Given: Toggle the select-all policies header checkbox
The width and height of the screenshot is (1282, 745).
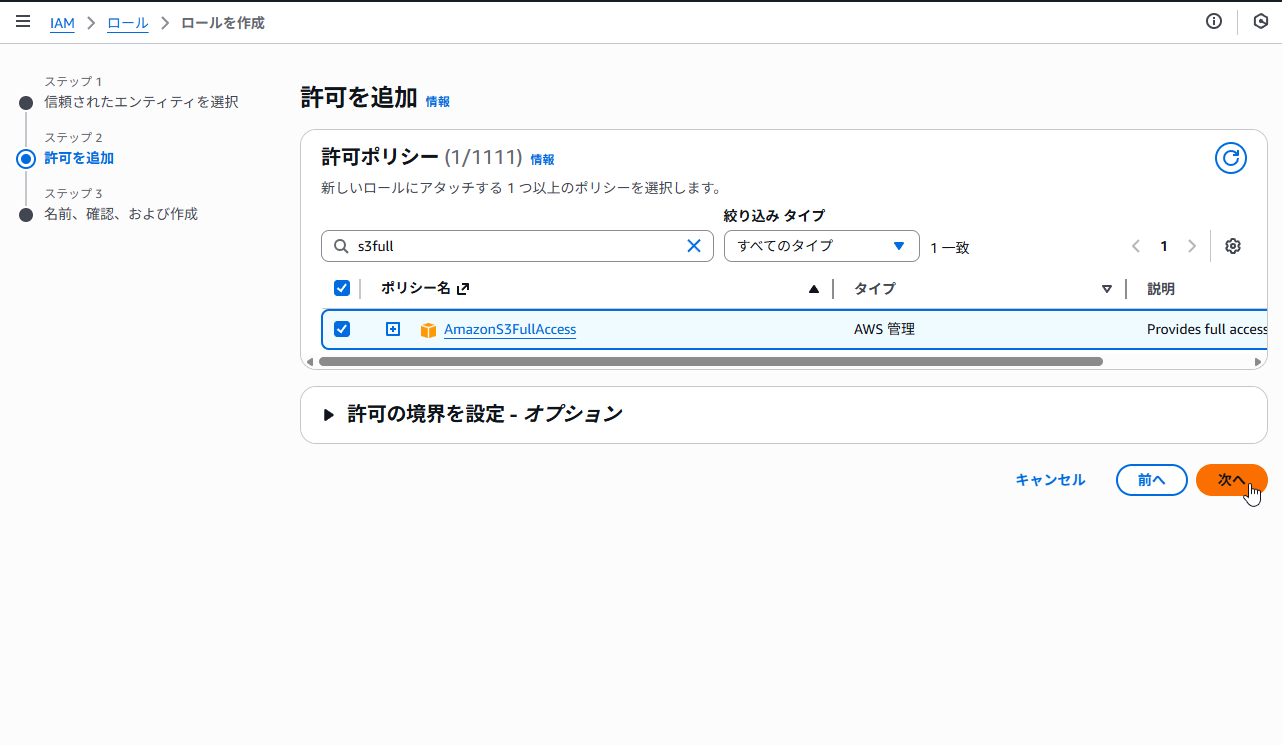Looking at the screenshot, I should click(x=342, y=287).
